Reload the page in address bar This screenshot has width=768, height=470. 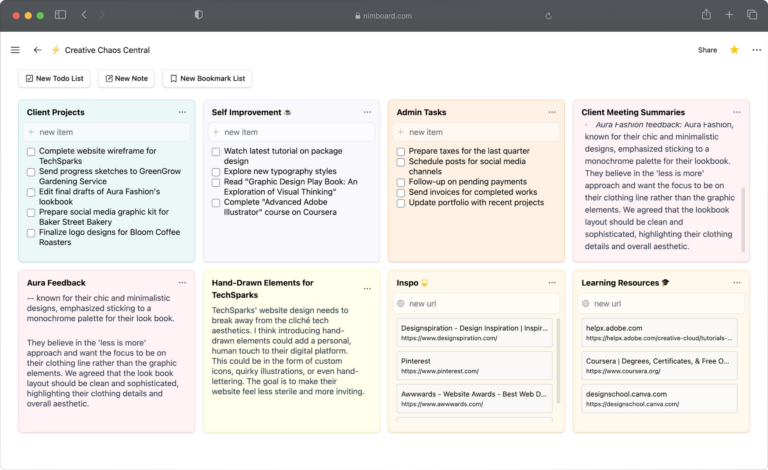tap(549, 16)
